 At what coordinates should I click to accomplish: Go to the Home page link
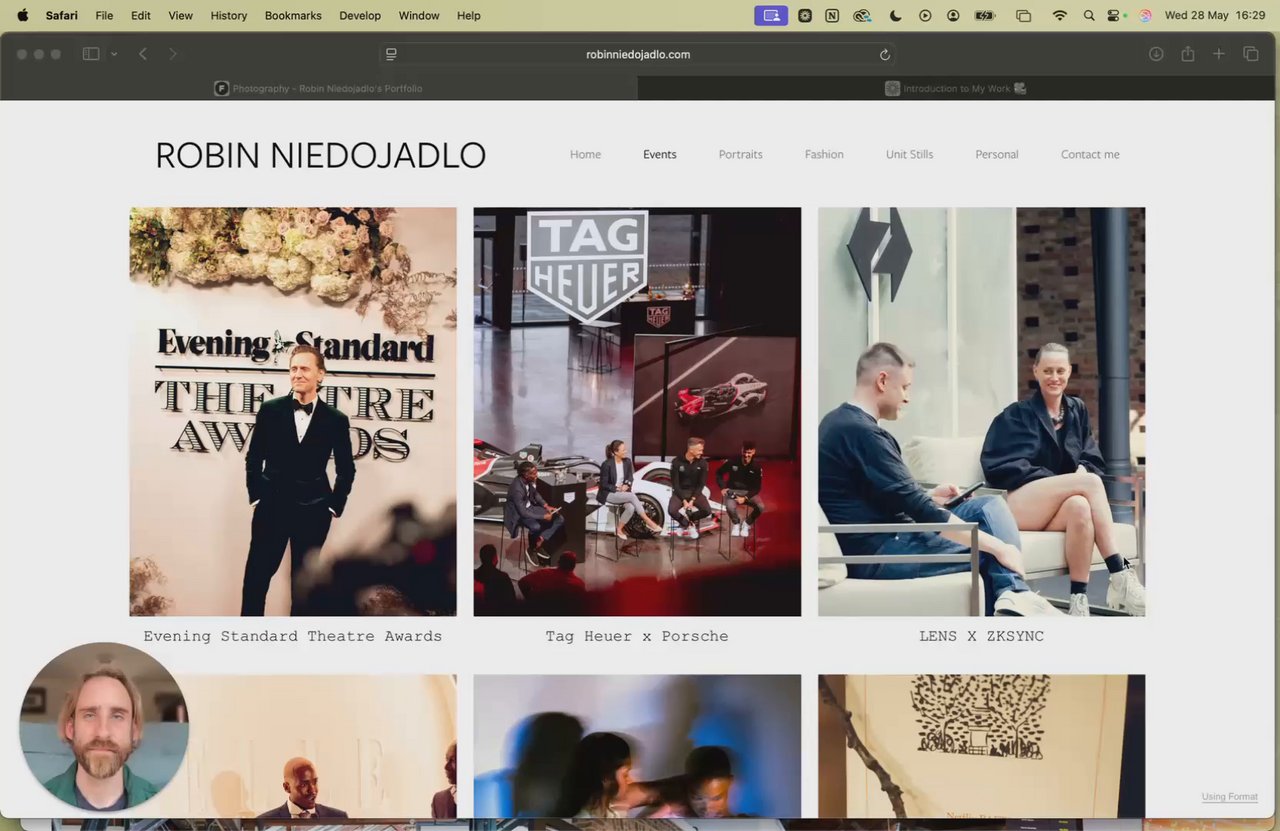[585, 155]
